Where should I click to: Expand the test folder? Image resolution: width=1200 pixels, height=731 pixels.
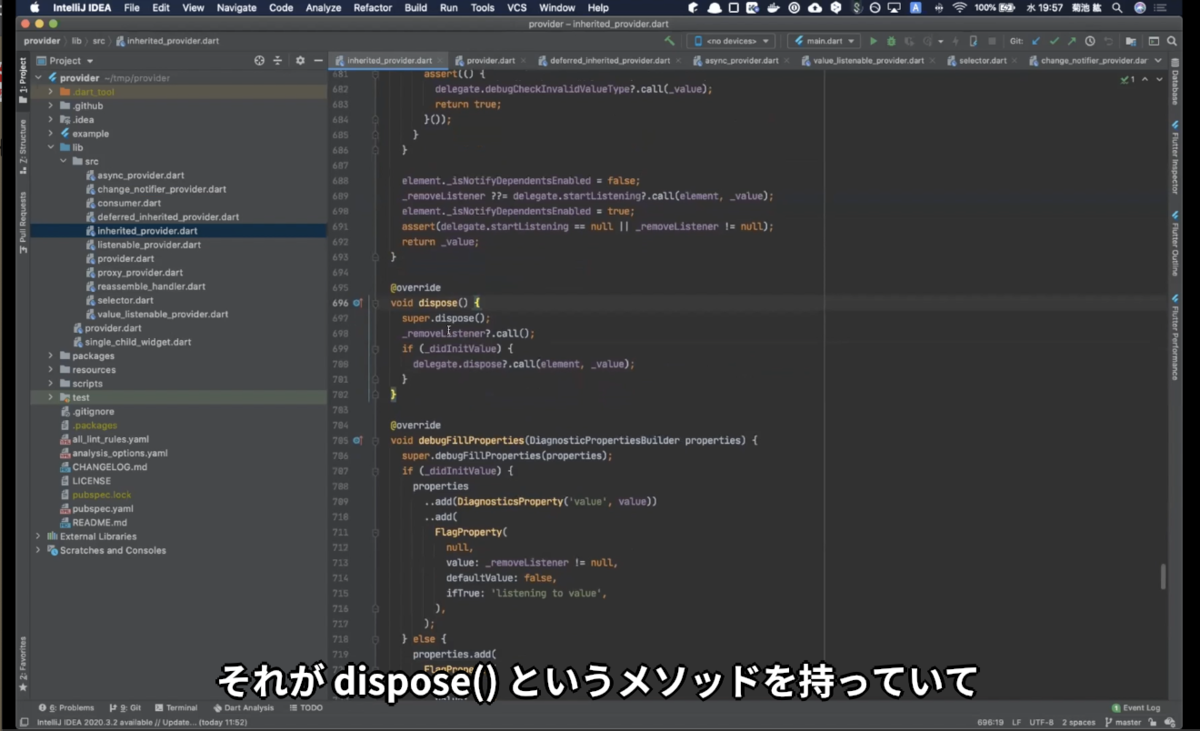(50, 397)
